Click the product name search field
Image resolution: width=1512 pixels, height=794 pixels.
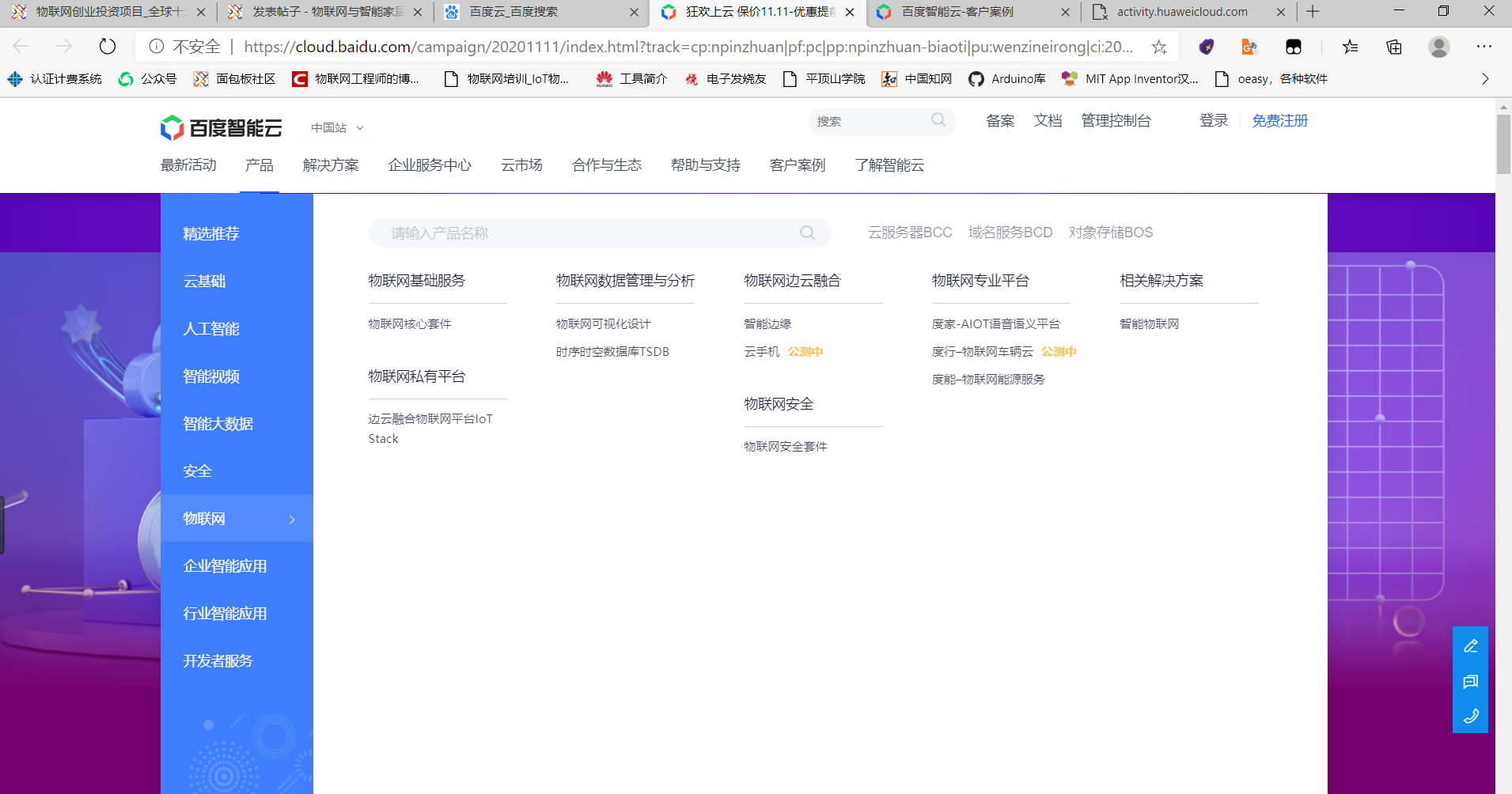600,233
